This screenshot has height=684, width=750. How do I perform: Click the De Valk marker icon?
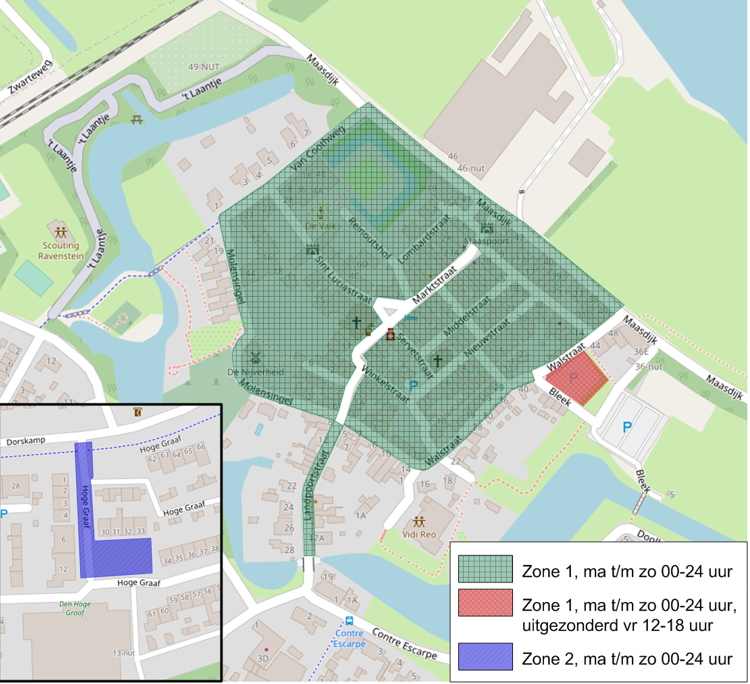coord(321,212)
